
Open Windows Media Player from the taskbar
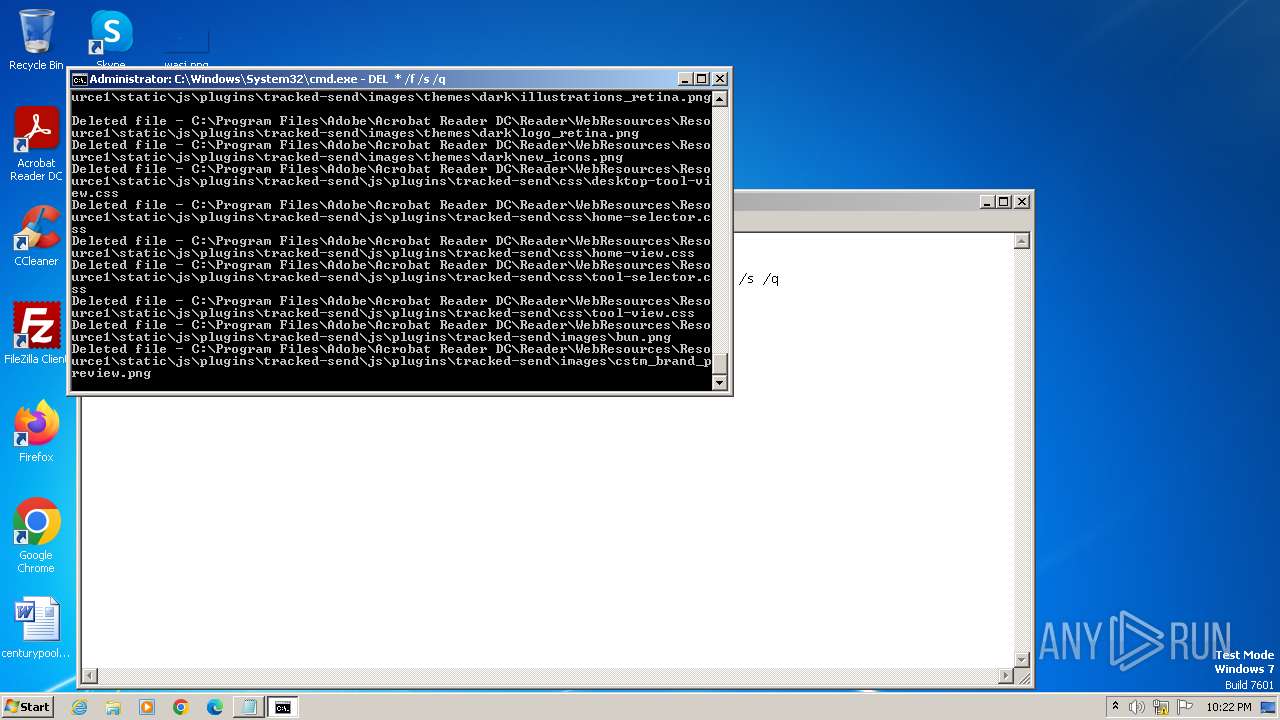point(147,707)
